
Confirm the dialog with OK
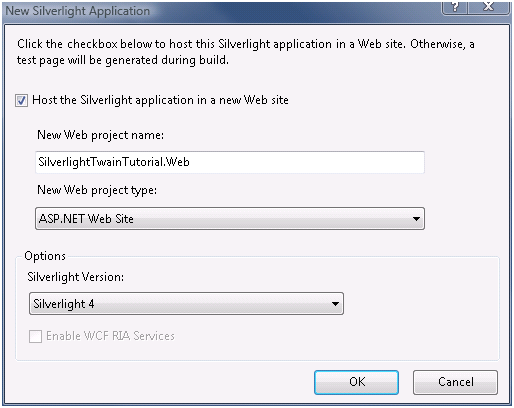(356, 382)
